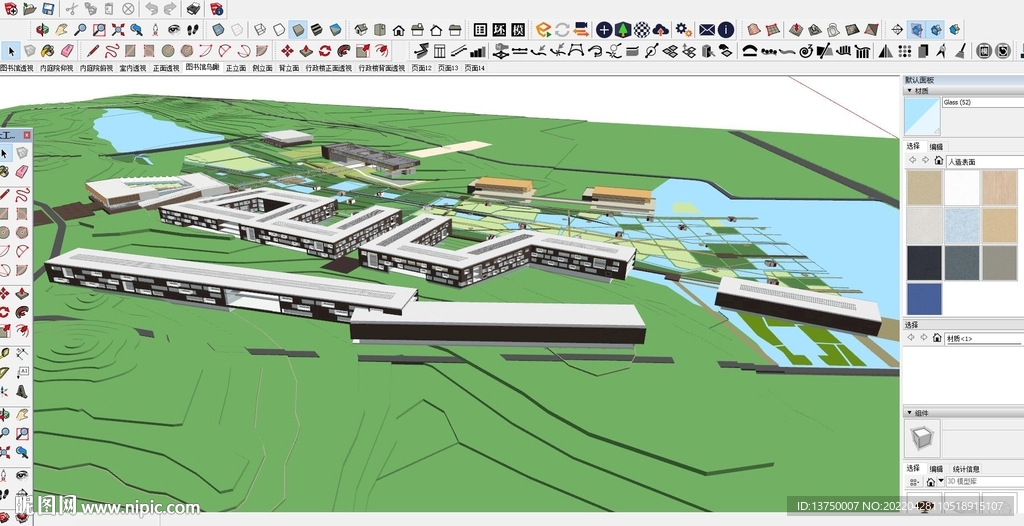Open 统计信息 tab in components panel
The image size is (1024, 526).
[966, 468]
